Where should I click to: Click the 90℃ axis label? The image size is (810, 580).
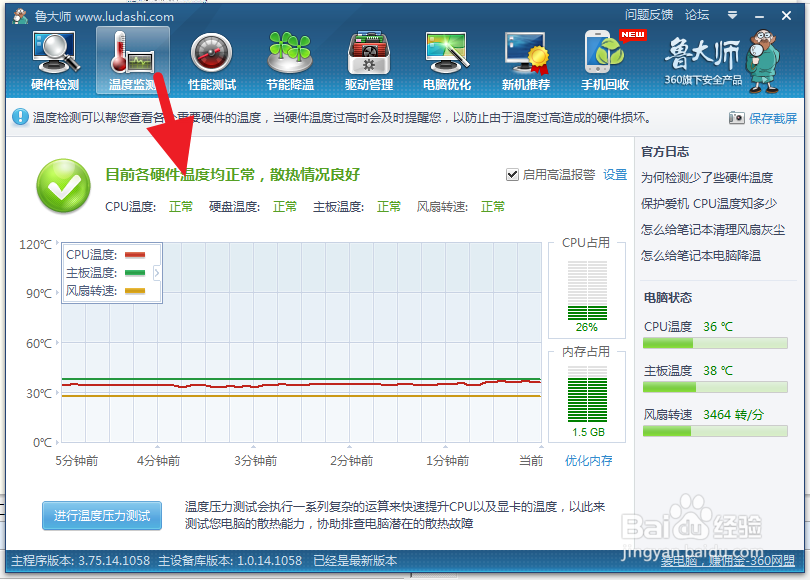pos(39,294)
